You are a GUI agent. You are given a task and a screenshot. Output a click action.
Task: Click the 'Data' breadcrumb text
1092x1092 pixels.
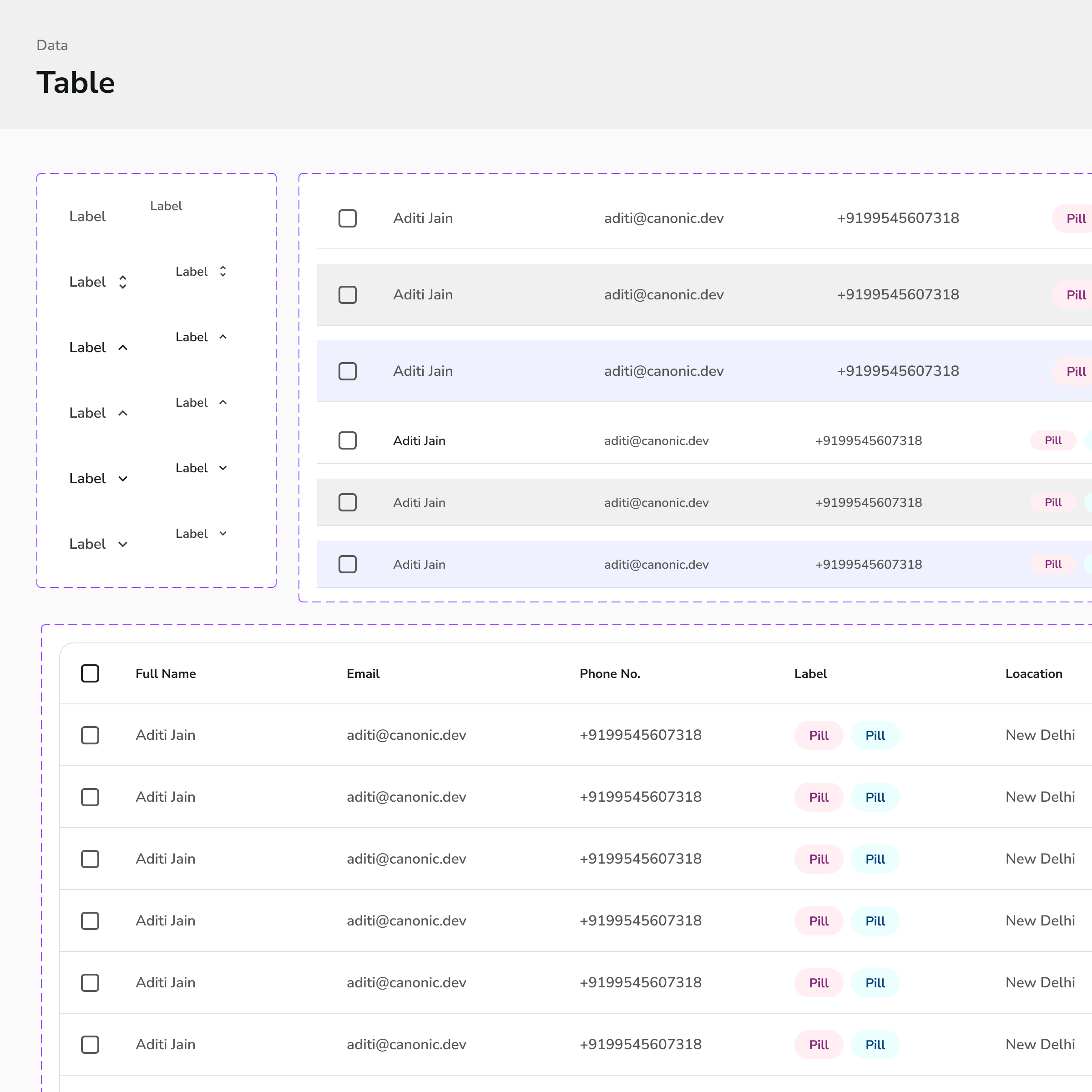(x=52, y=45)
